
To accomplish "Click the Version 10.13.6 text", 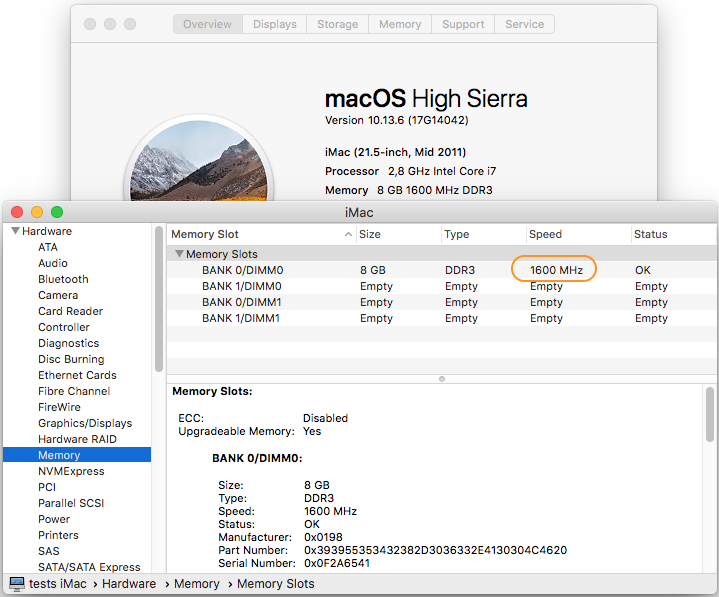I will (x=397, y=120).
